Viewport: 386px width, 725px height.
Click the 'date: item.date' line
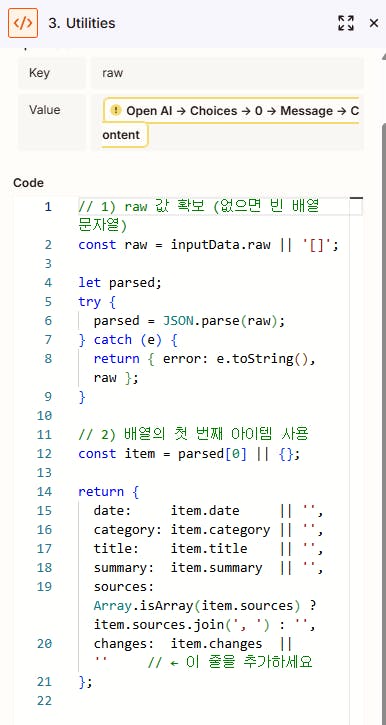[208, 510]
